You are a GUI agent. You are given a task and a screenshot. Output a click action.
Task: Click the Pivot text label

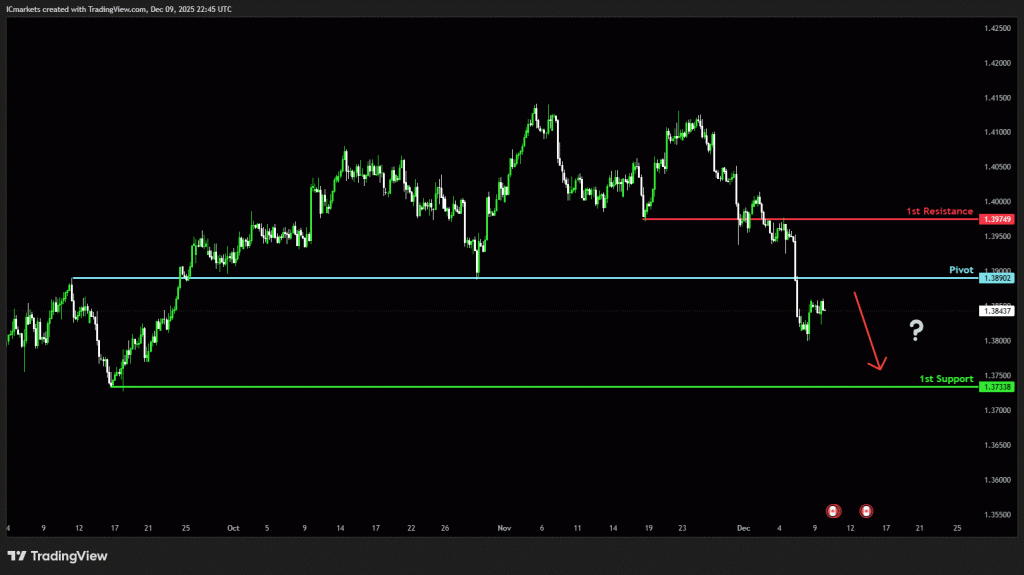pos(960,270)
